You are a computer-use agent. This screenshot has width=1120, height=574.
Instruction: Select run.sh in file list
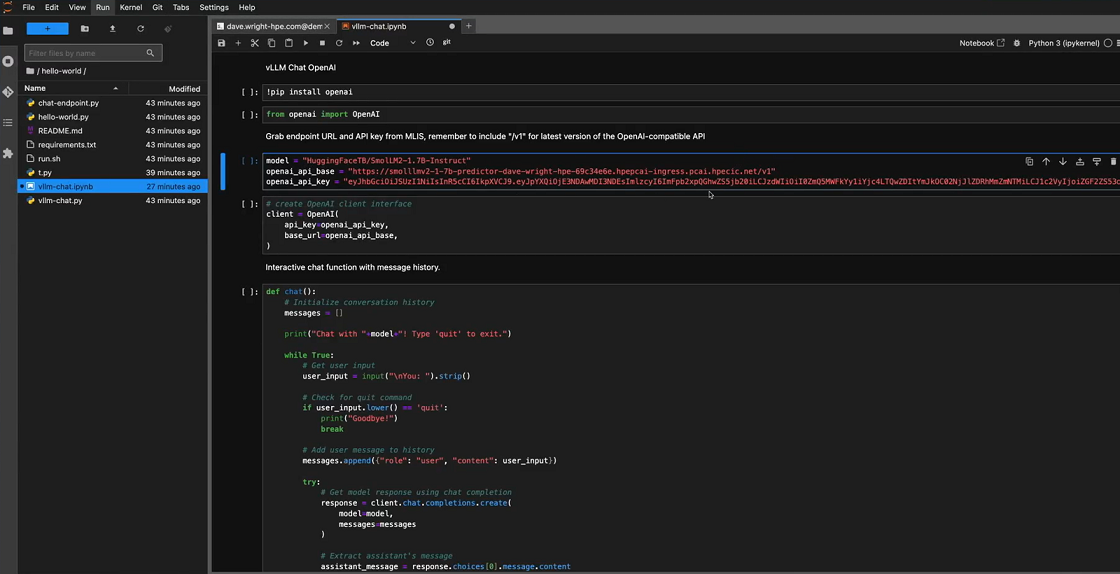[114, 158]
